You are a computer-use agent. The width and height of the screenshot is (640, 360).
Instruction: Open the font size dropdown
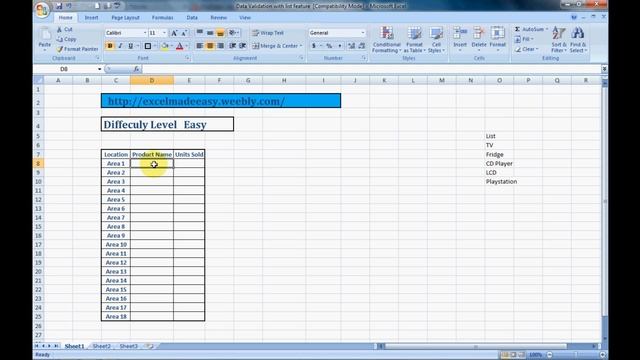point(164,33)
